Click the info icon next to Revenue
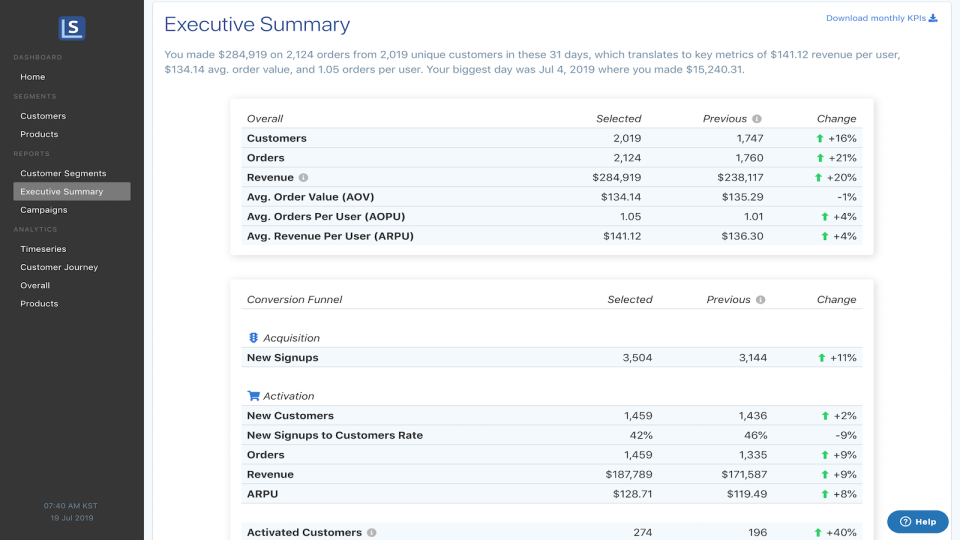960x540 pixels. pos(304,177)
